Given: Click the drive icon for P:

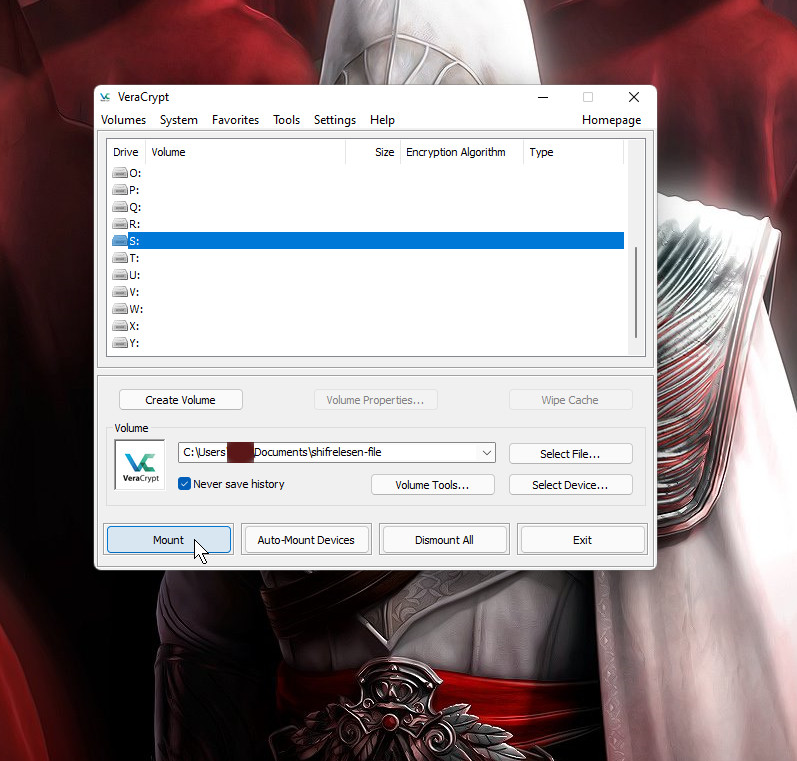Looking at the screenshot, I should click(x=119, y=190).
